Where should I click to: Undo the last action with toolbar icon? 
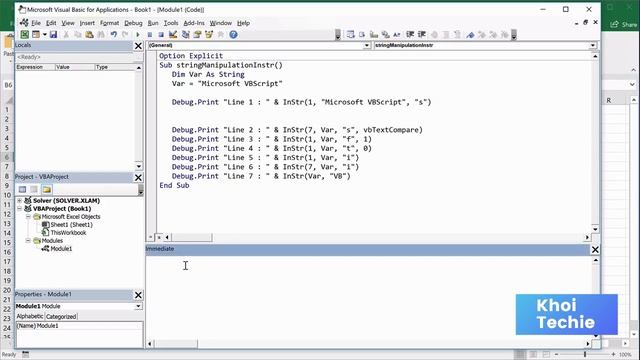[x=114, y=35]
